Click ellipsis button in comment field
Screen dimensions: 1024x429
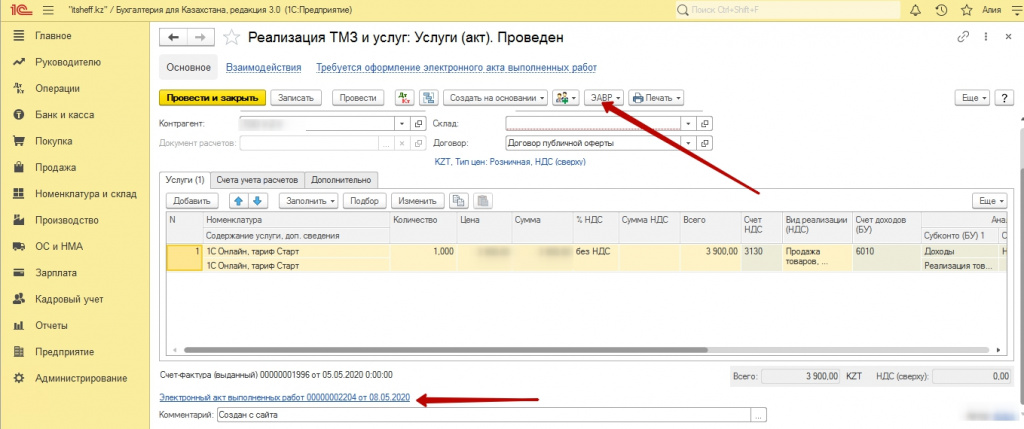tap(759, 415)
